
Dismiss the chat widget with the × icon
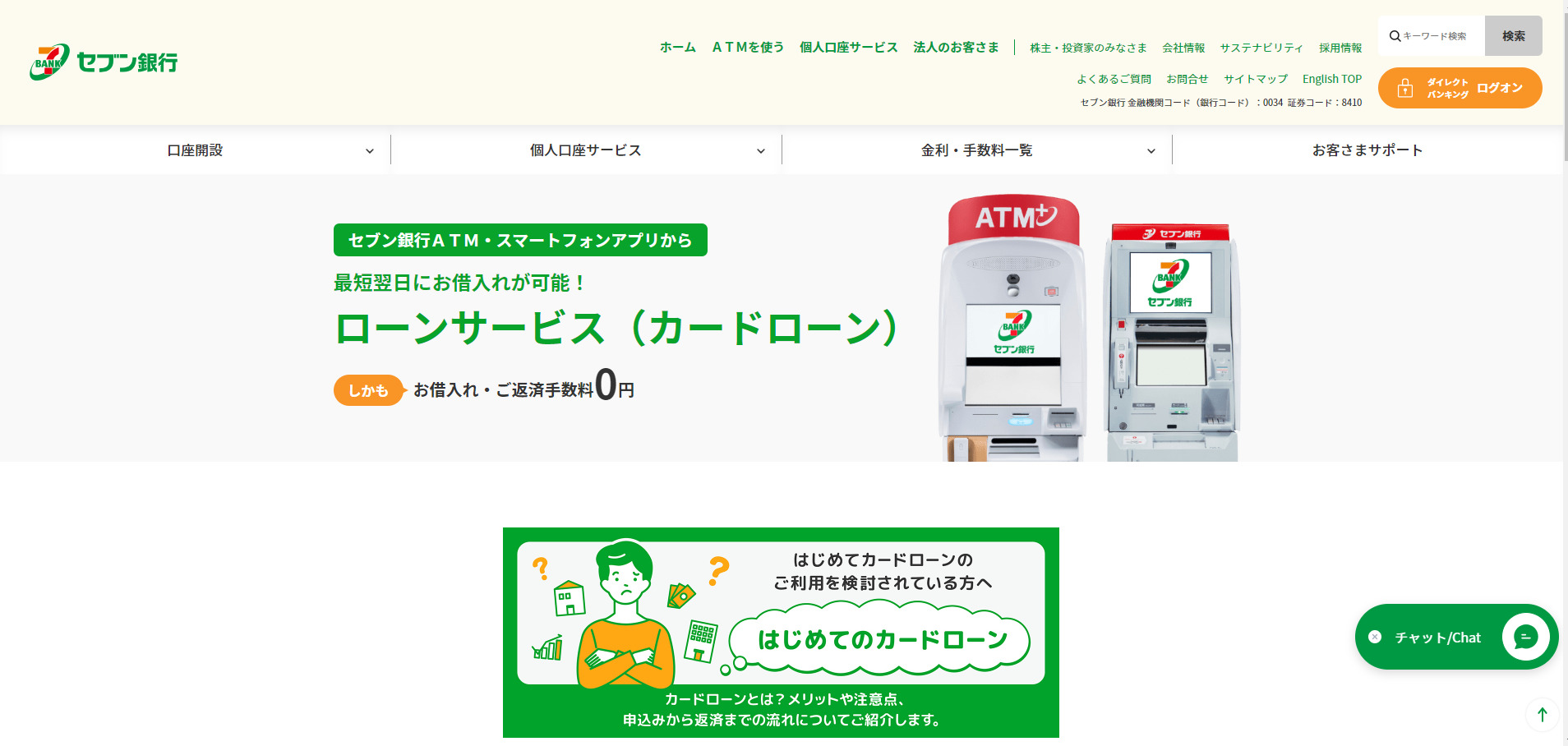click(x=1376, y=636)
